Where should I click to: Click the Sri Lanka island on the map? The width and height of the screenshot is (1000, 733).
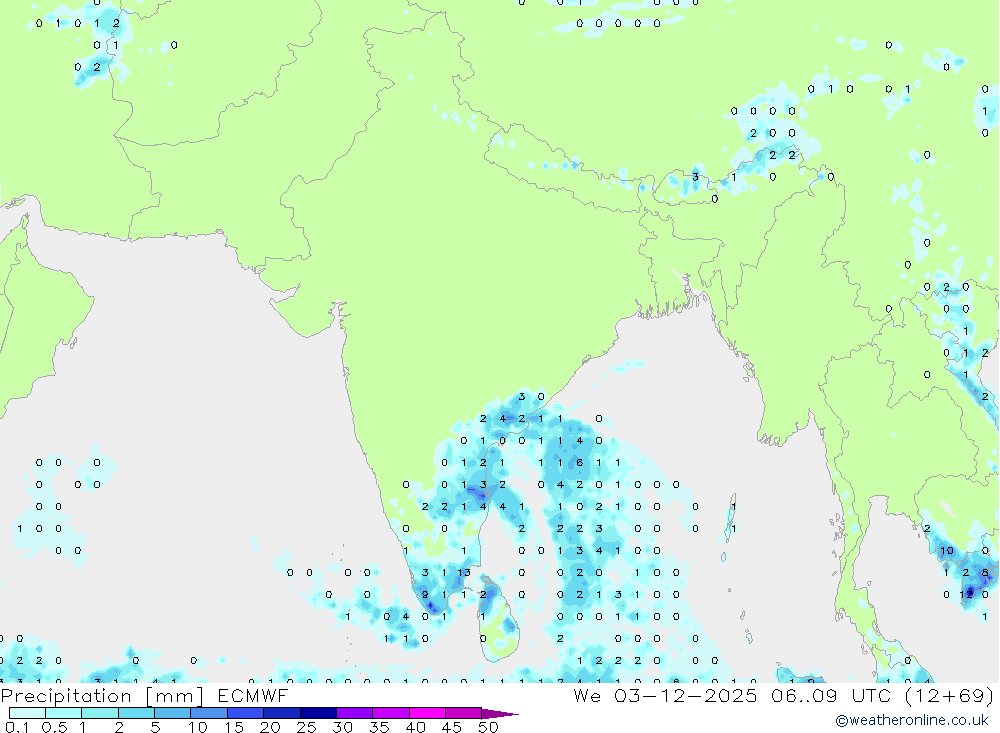click(499, 619)
